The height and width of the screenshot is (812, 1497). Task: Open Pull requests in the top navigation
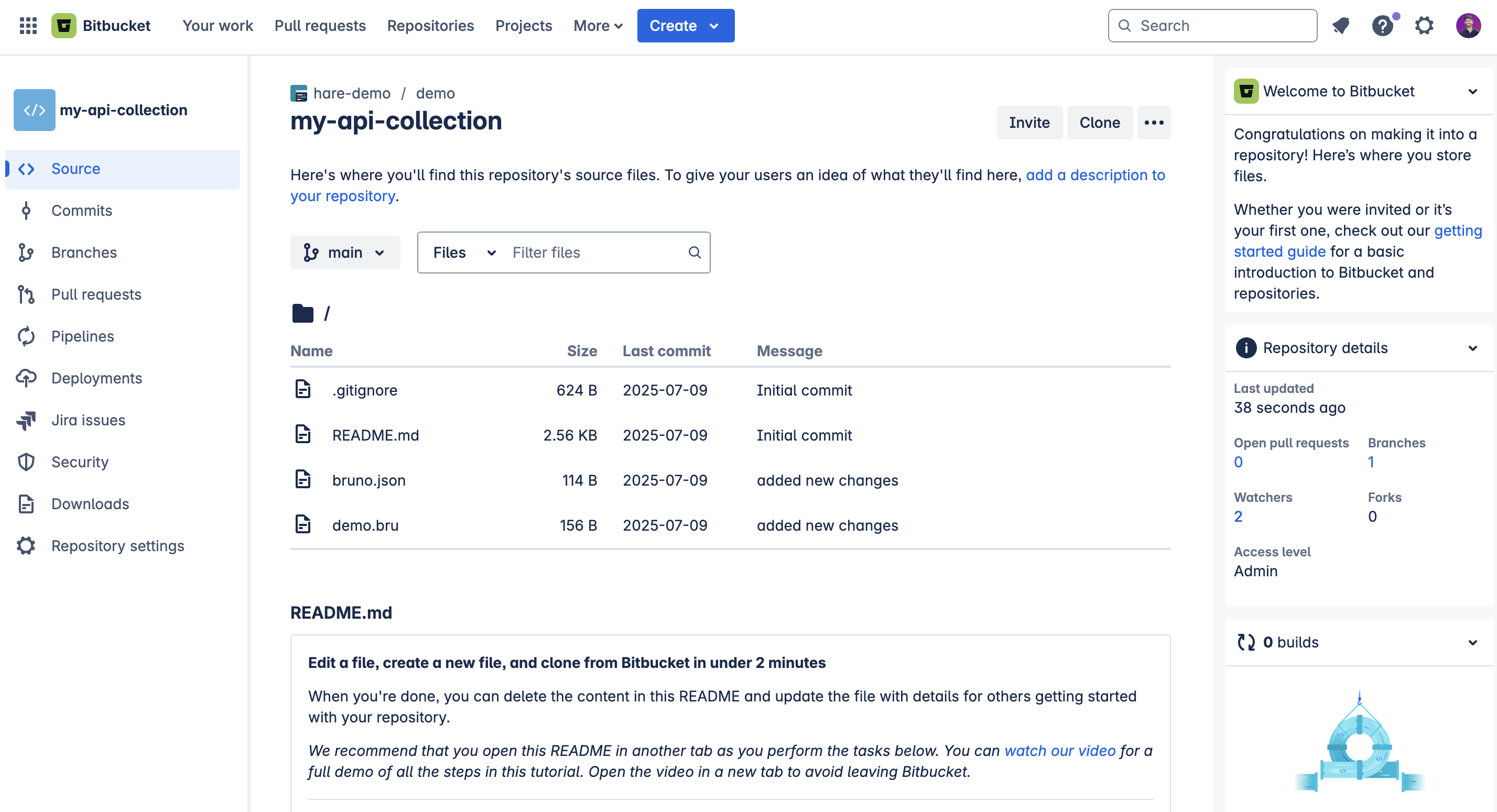[x=320, y=26]
